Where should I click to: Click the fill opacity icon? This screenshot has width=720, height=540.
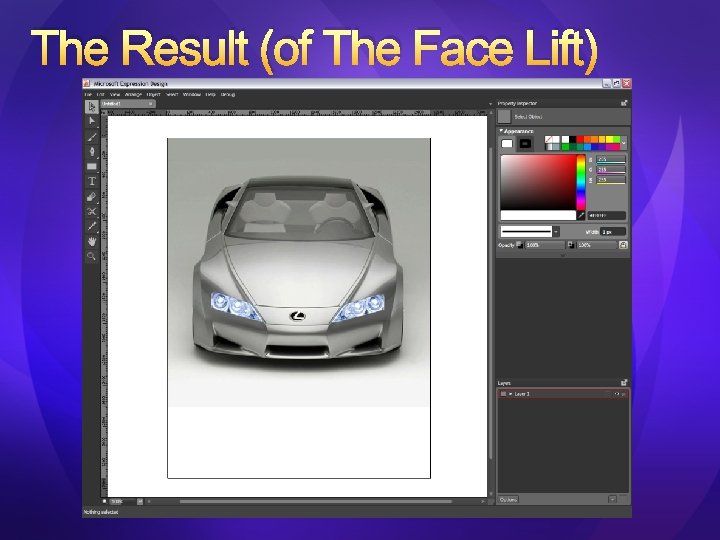[519, 245]
